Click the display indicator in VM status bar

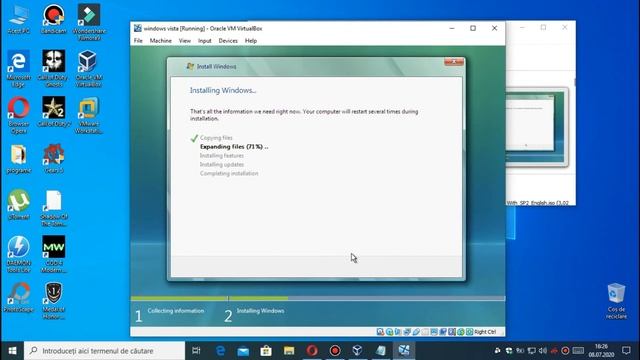click(x=435, y=332)
